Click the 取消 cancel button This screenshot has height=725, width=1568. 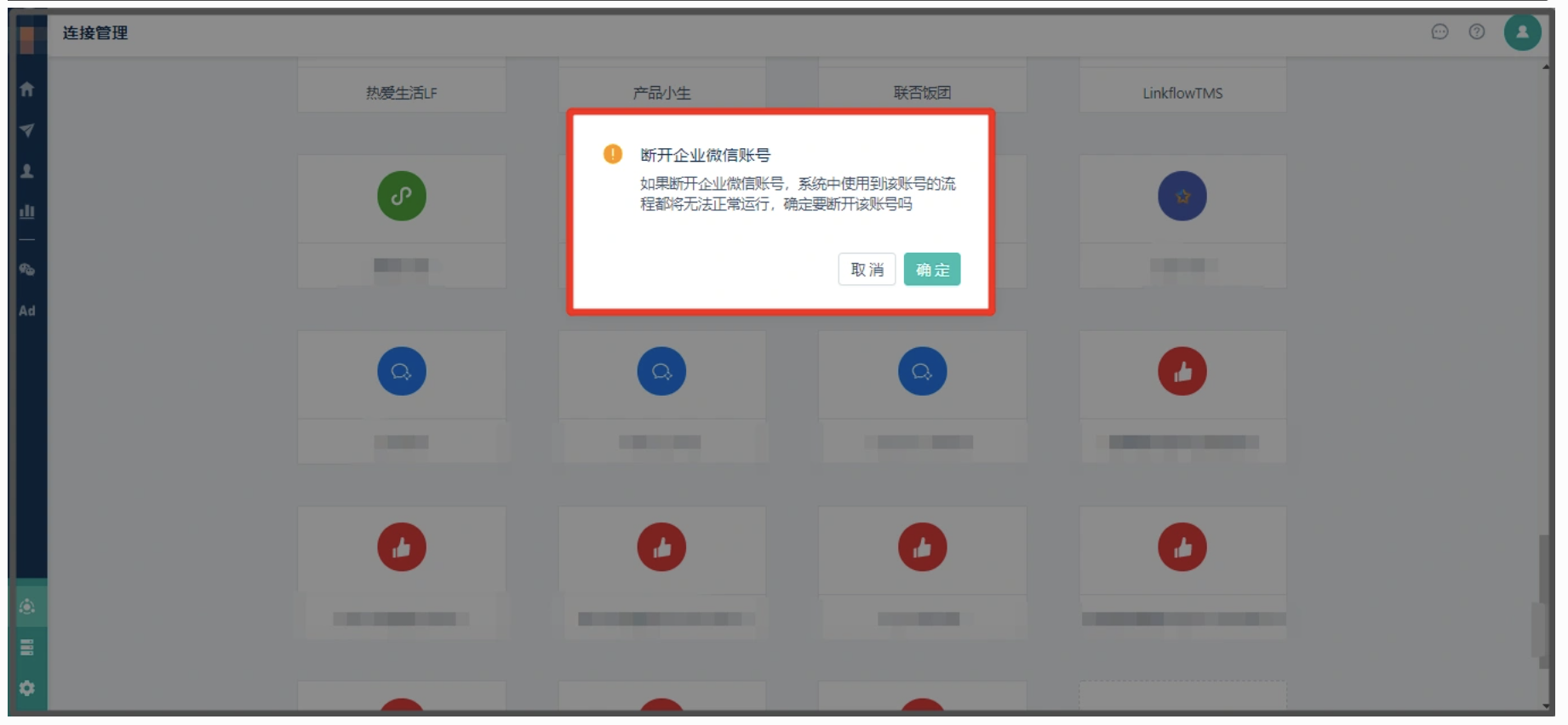click(x=867, y=270)
